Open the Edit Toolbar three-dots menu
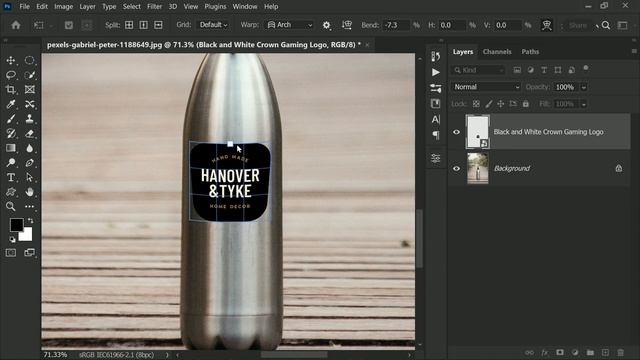Image resolution: width=640 pixels, height=360 pixels. [29, 207]
